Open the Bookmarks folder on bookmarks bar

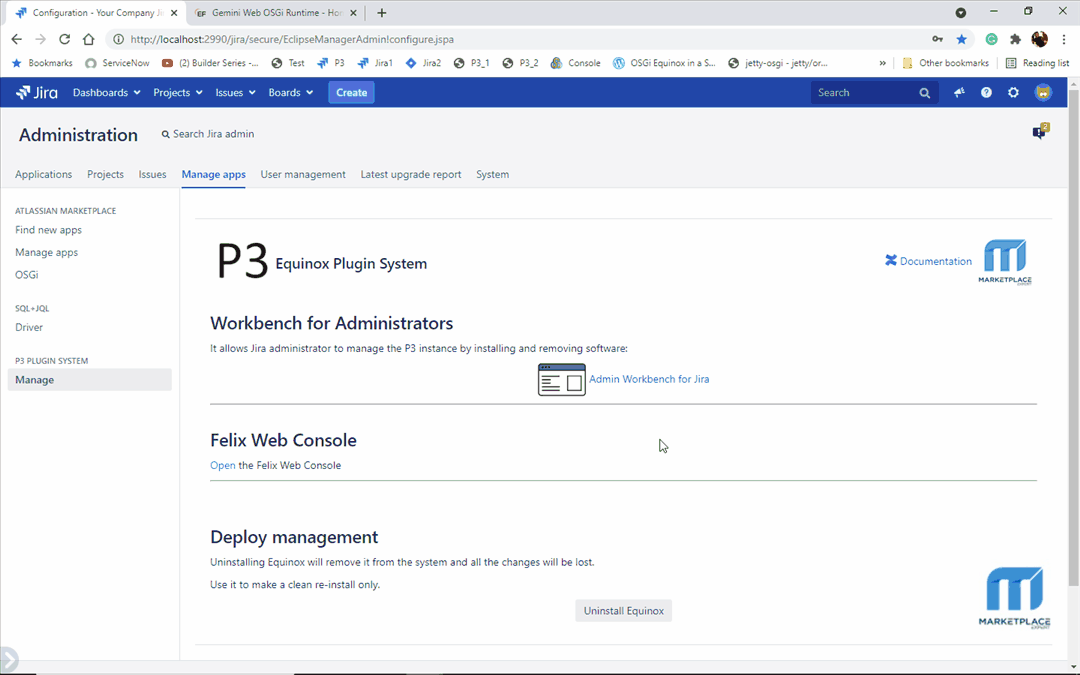pyautogui.click(x=42, y=63)
